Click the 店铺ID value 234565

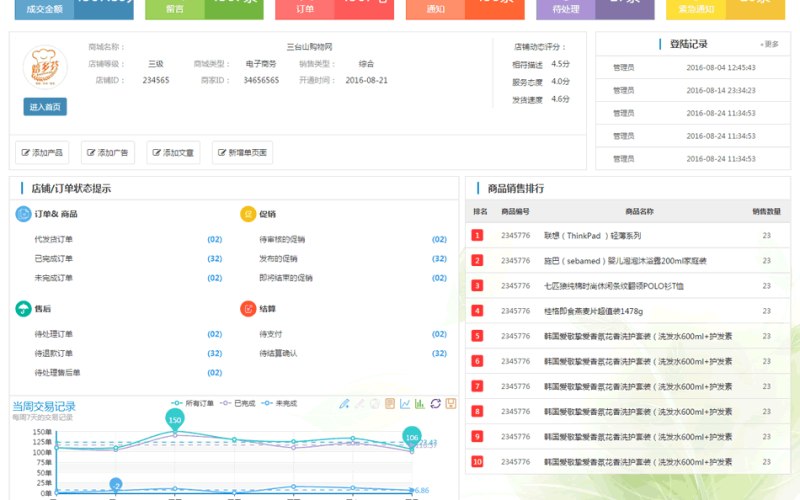pos(156,80)
